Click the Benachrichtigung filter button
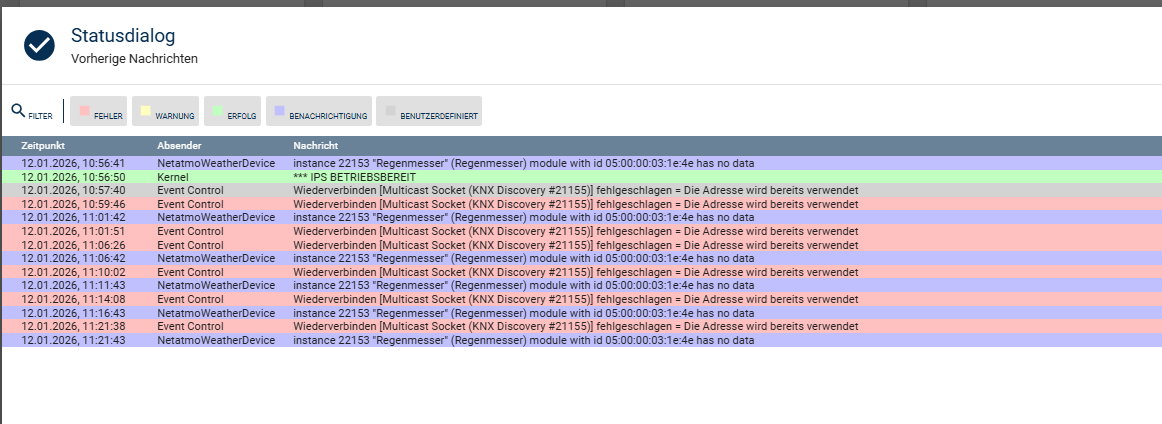This screenshot has width=1162, height=424. coord(319,112)
